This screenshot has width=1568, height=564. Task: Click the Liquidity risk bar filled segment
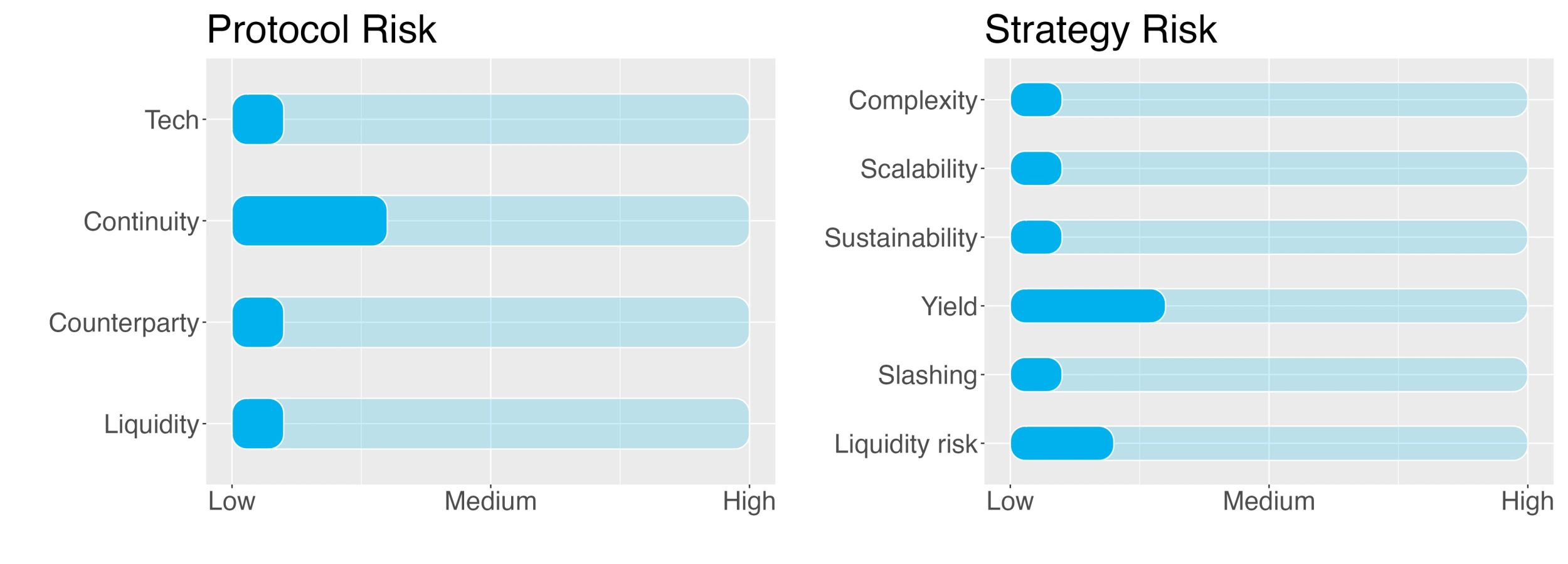(1062, 444)
